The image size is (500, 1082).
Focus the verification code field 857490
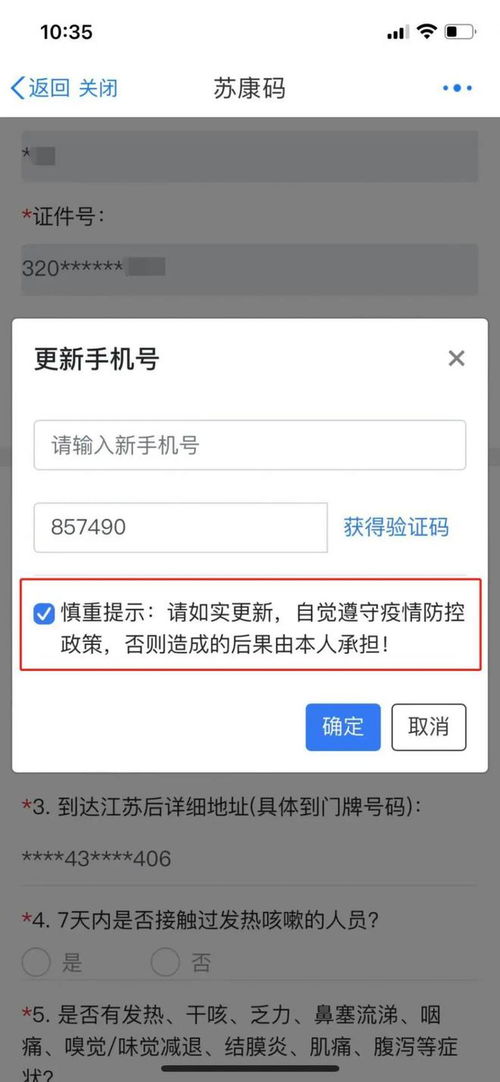pos(181,527)
